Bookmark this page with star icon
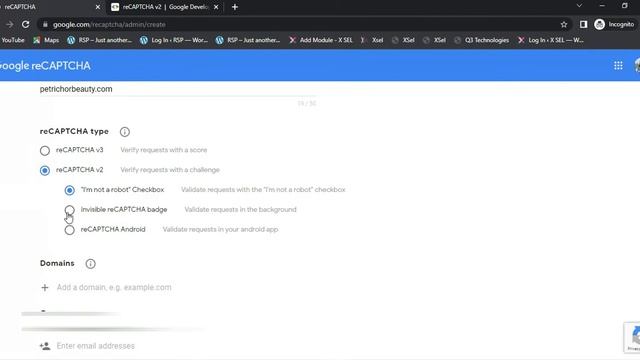 click(x=564, y=24)
